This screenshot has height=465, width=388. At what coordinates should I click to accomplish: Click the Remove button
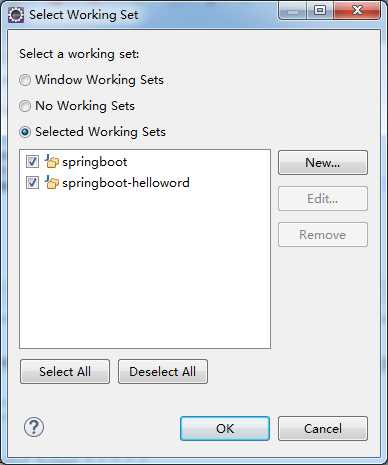pos(323,235)
